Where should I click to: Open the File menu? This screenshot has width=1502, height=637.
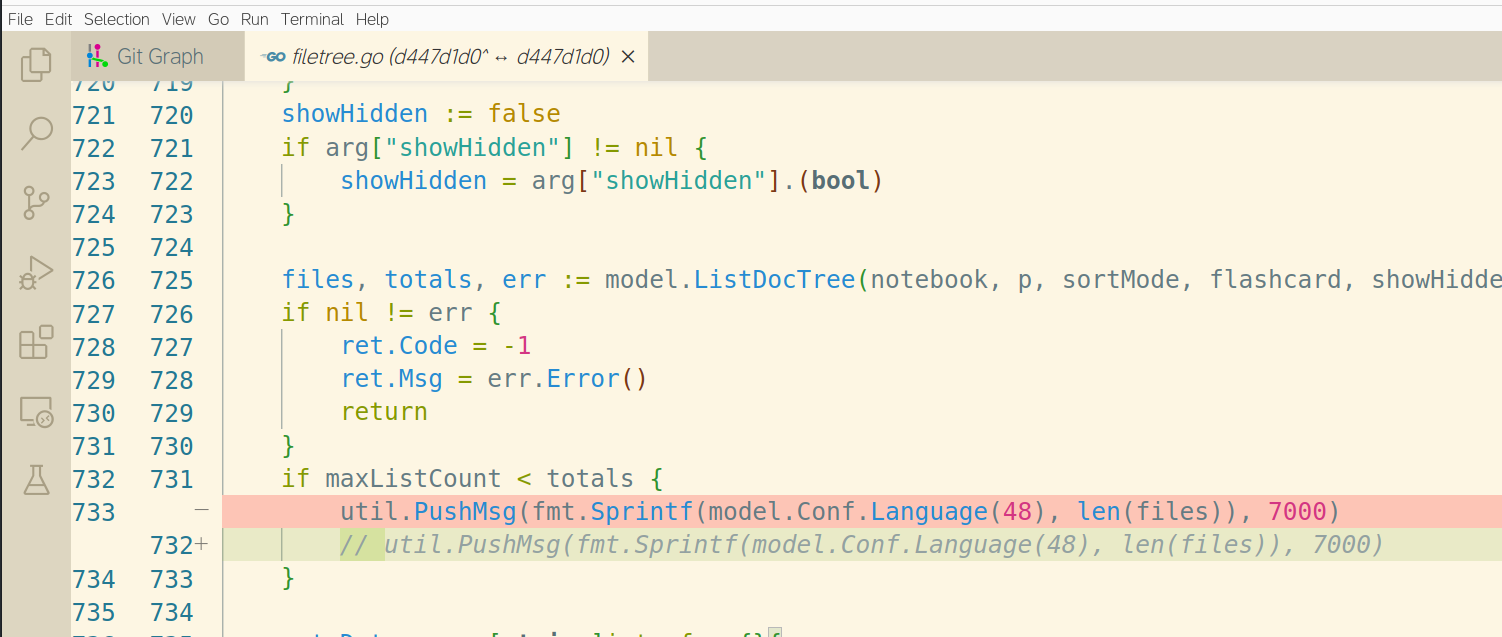(20, 19)
